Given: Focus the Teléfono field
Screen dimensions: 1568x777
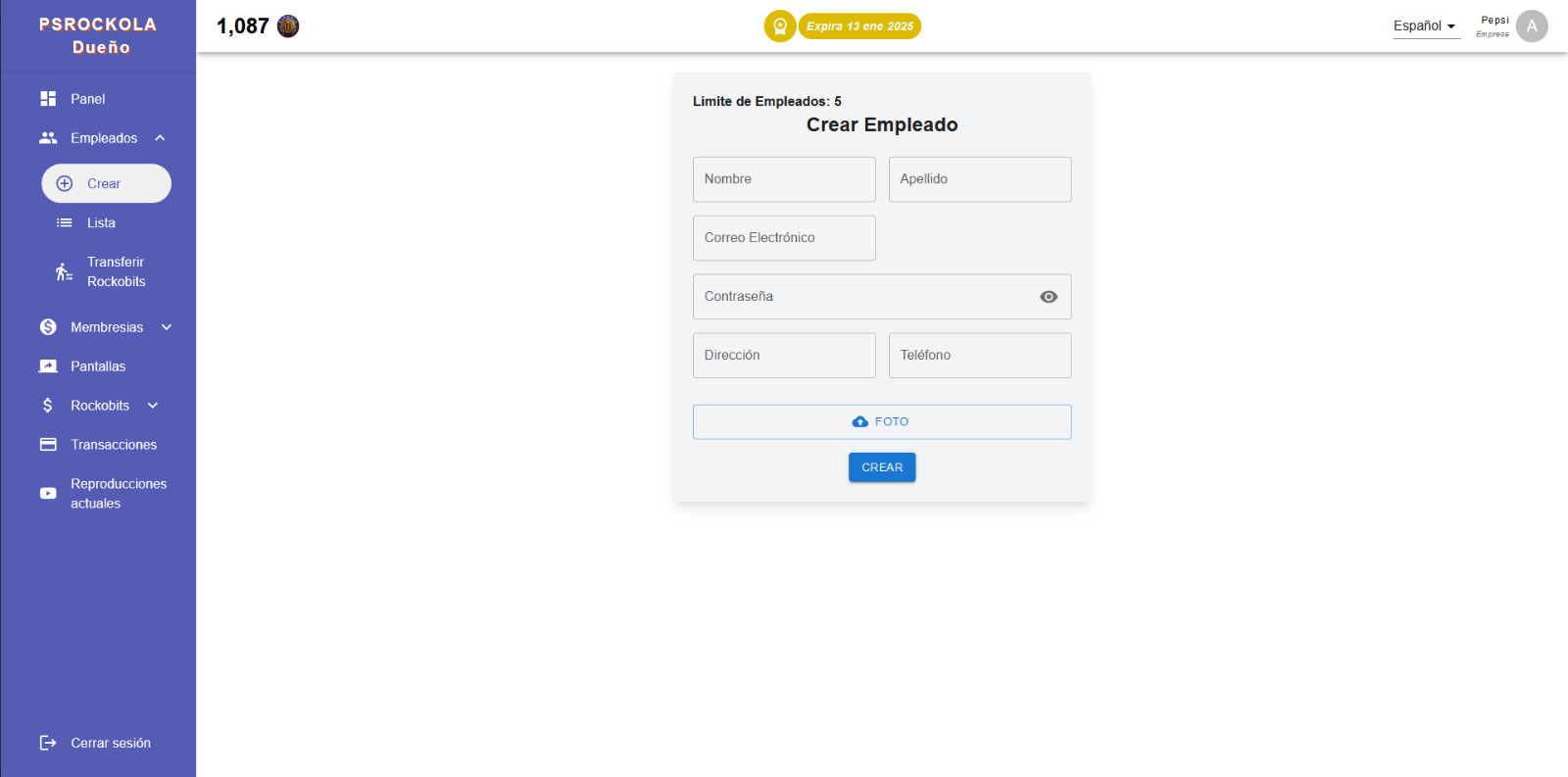Looking at the screenshot, I should [x=980, y=356].
